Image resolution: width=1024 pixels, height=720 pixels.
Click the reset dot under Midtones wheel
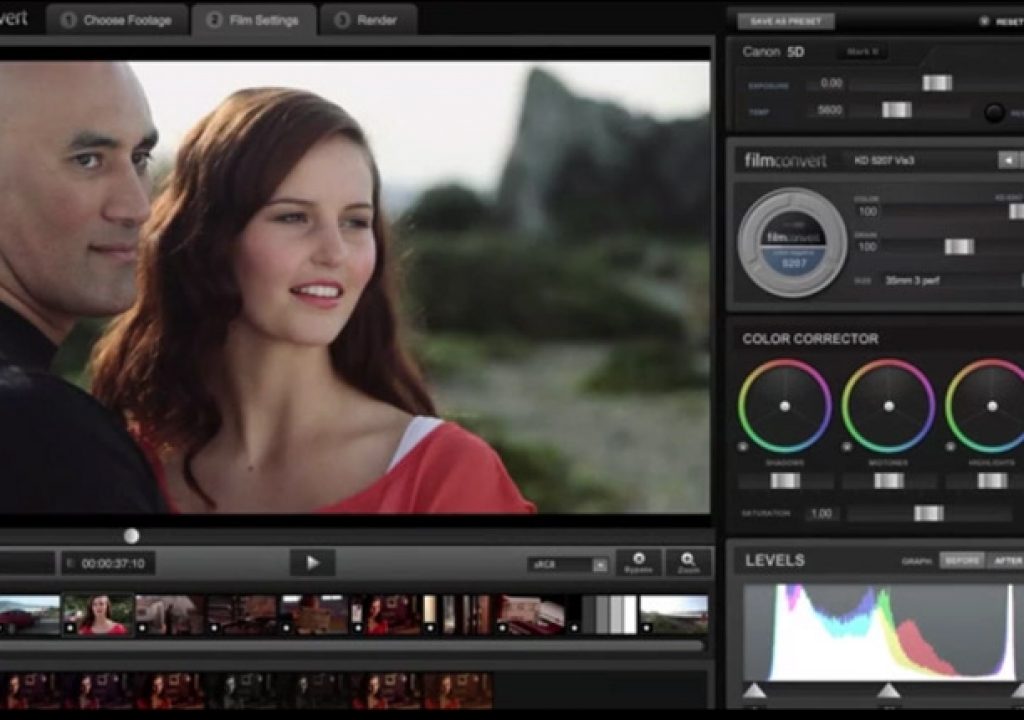pos(847,447)
